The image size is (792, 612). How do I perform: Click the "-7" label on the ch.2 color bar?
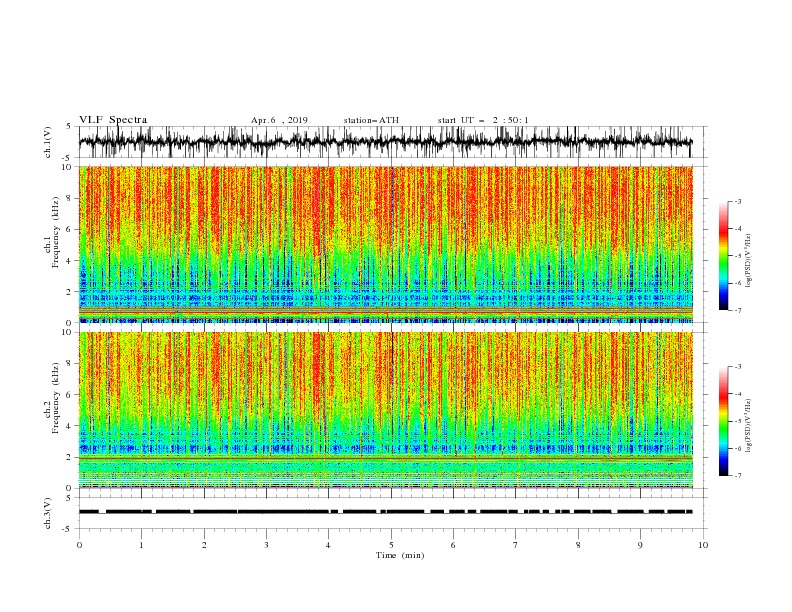738,475
